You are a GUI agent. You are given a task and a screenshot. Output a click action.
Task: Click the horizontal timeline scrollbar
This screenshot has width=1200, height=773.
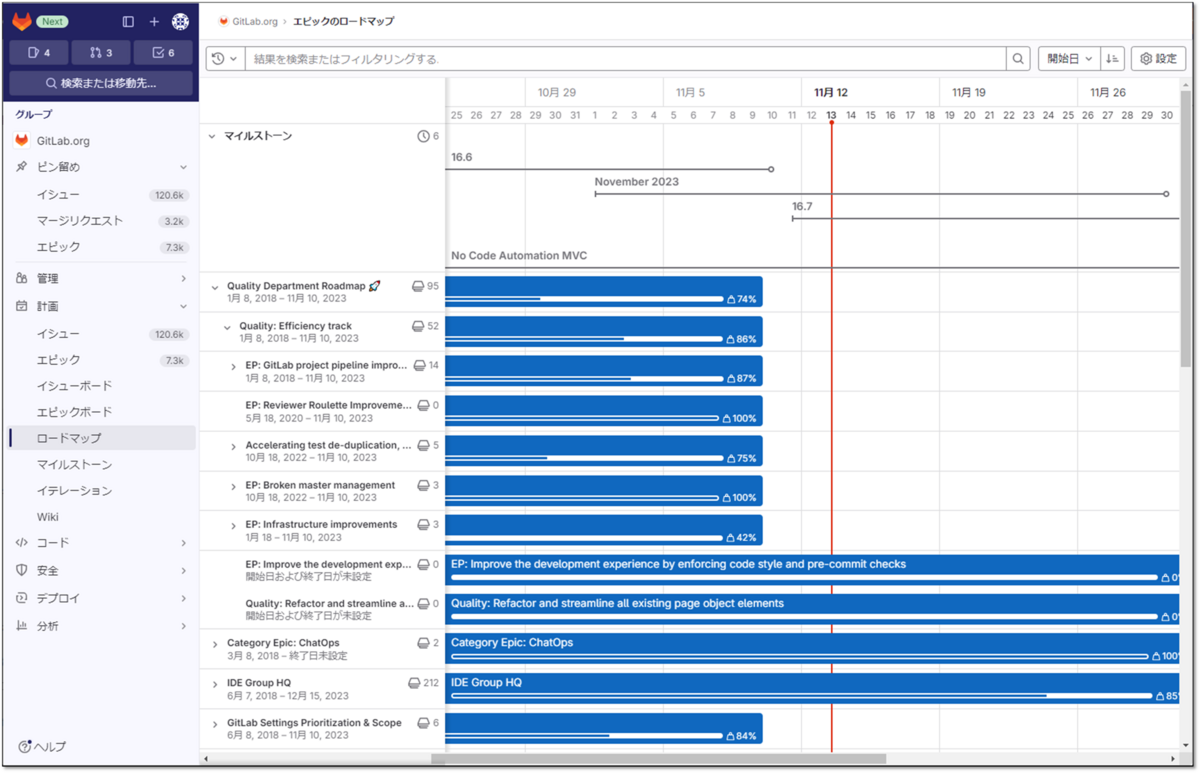coord(658,759)
